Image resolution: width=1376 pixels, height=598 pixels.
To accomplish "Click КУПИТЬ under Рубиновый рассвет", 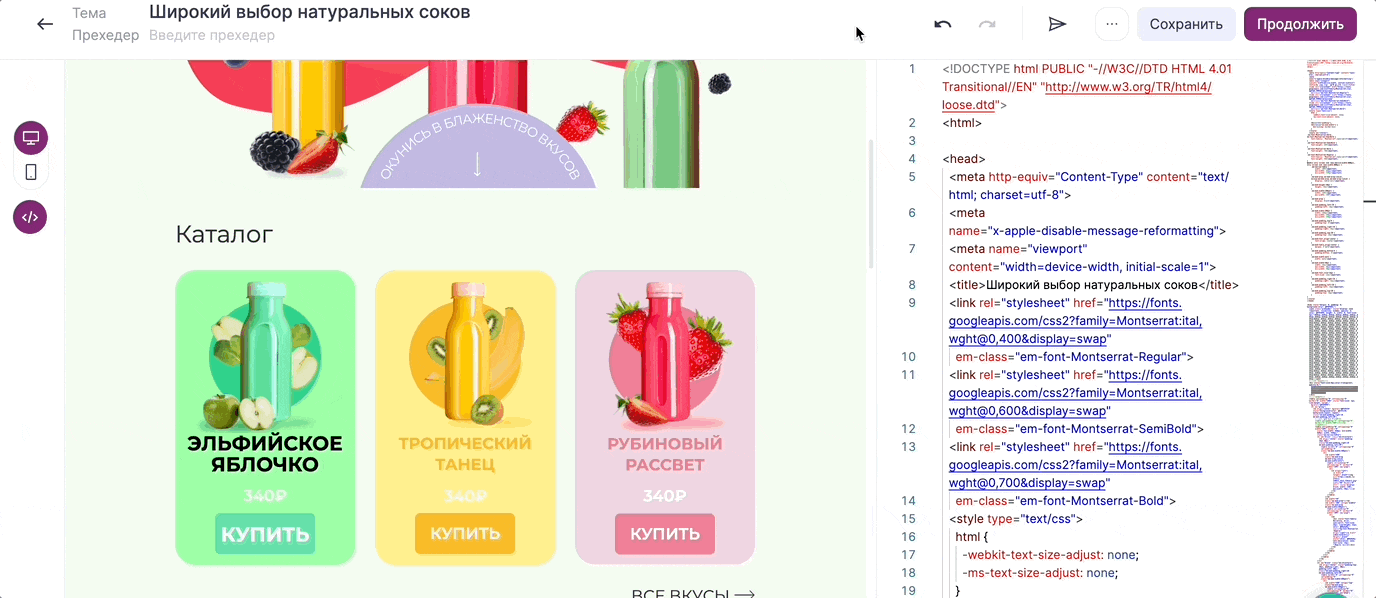I will [665, 534].
